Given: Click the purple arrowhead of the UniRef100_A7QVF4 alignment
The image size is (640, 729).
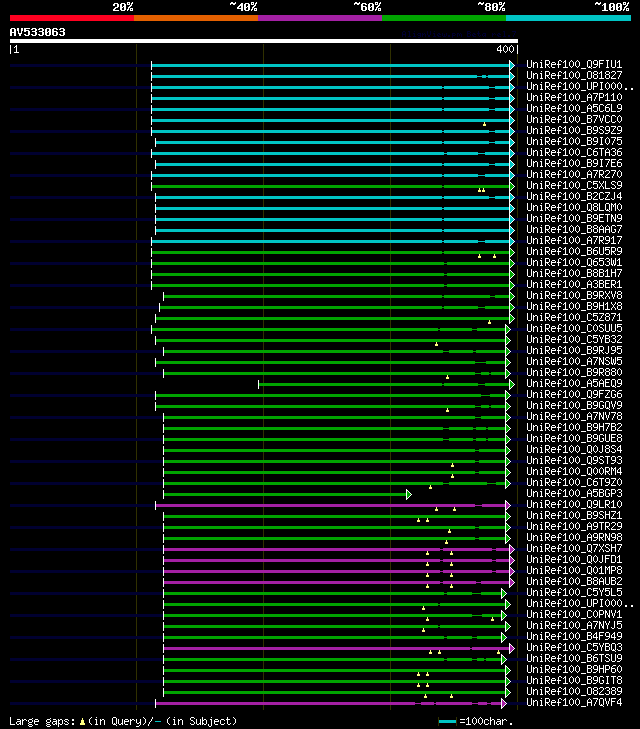Looking at the screenshot, I should (504, 703).
